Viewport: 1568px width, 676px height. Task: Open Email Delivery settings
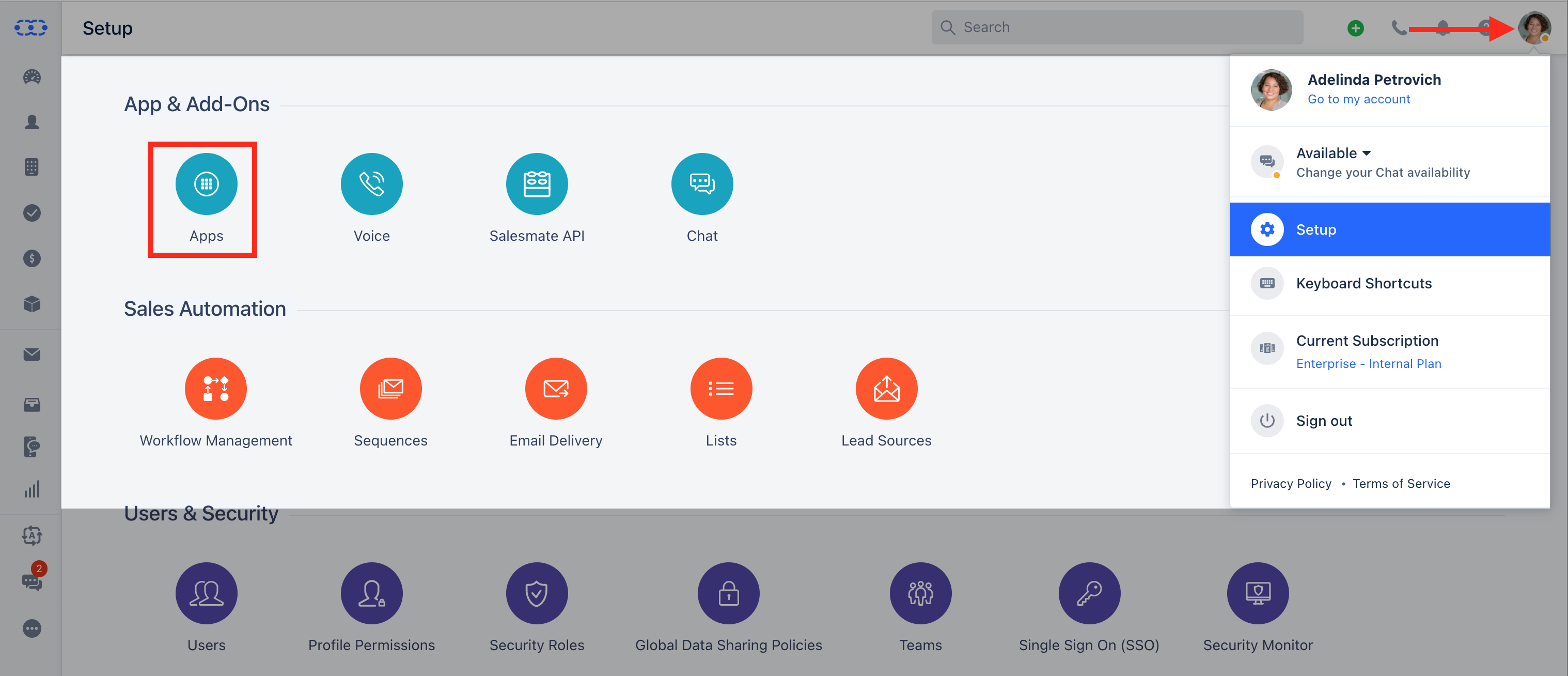pos(556,389)
